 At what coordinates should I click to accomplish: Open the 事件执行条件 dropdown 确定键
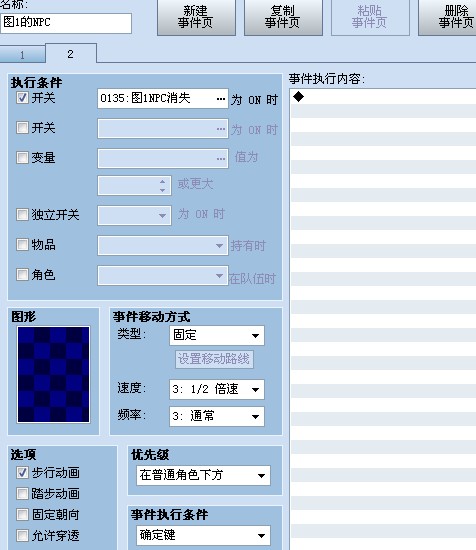(x=203, y=535)
